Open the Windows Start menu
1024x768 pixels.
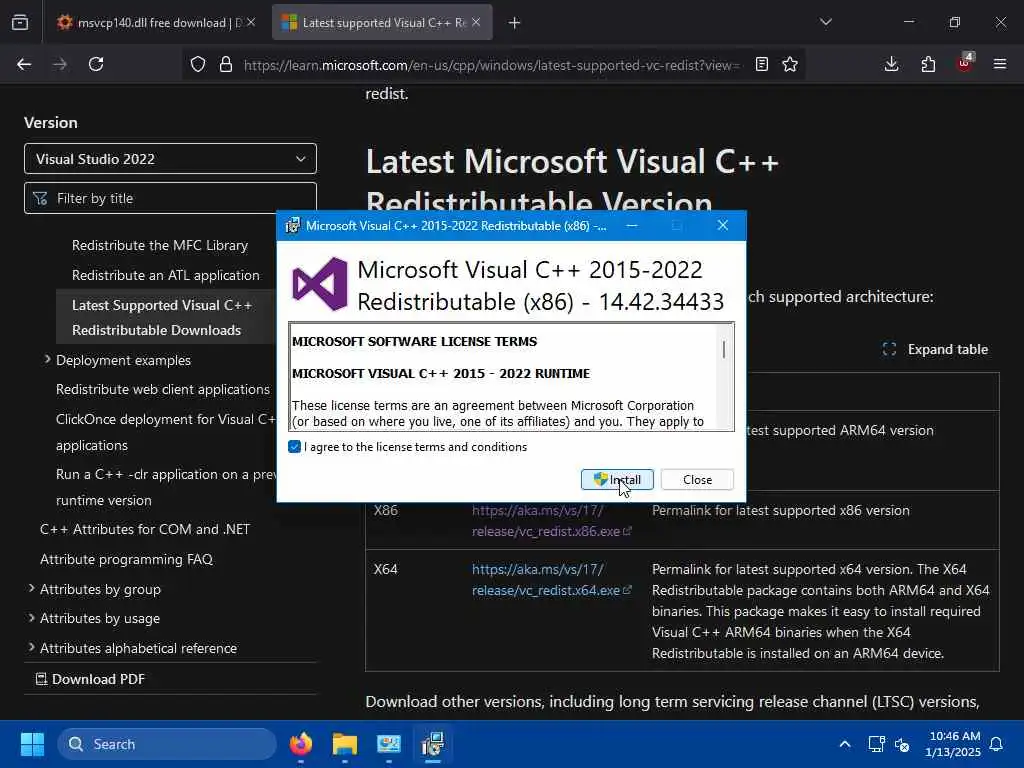coord(32,744)
